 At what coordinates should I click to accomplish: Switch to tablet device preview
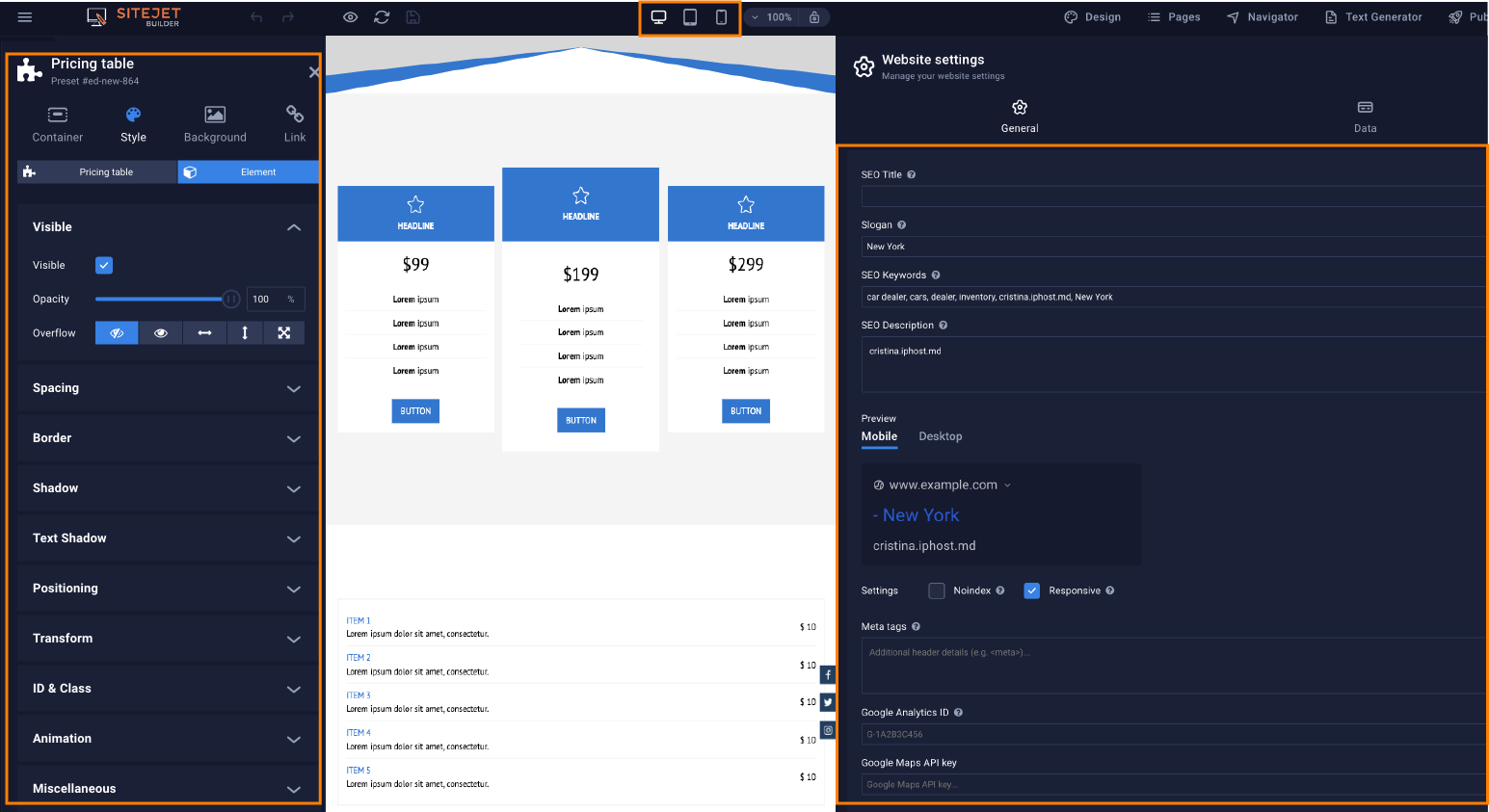(690, 17)
